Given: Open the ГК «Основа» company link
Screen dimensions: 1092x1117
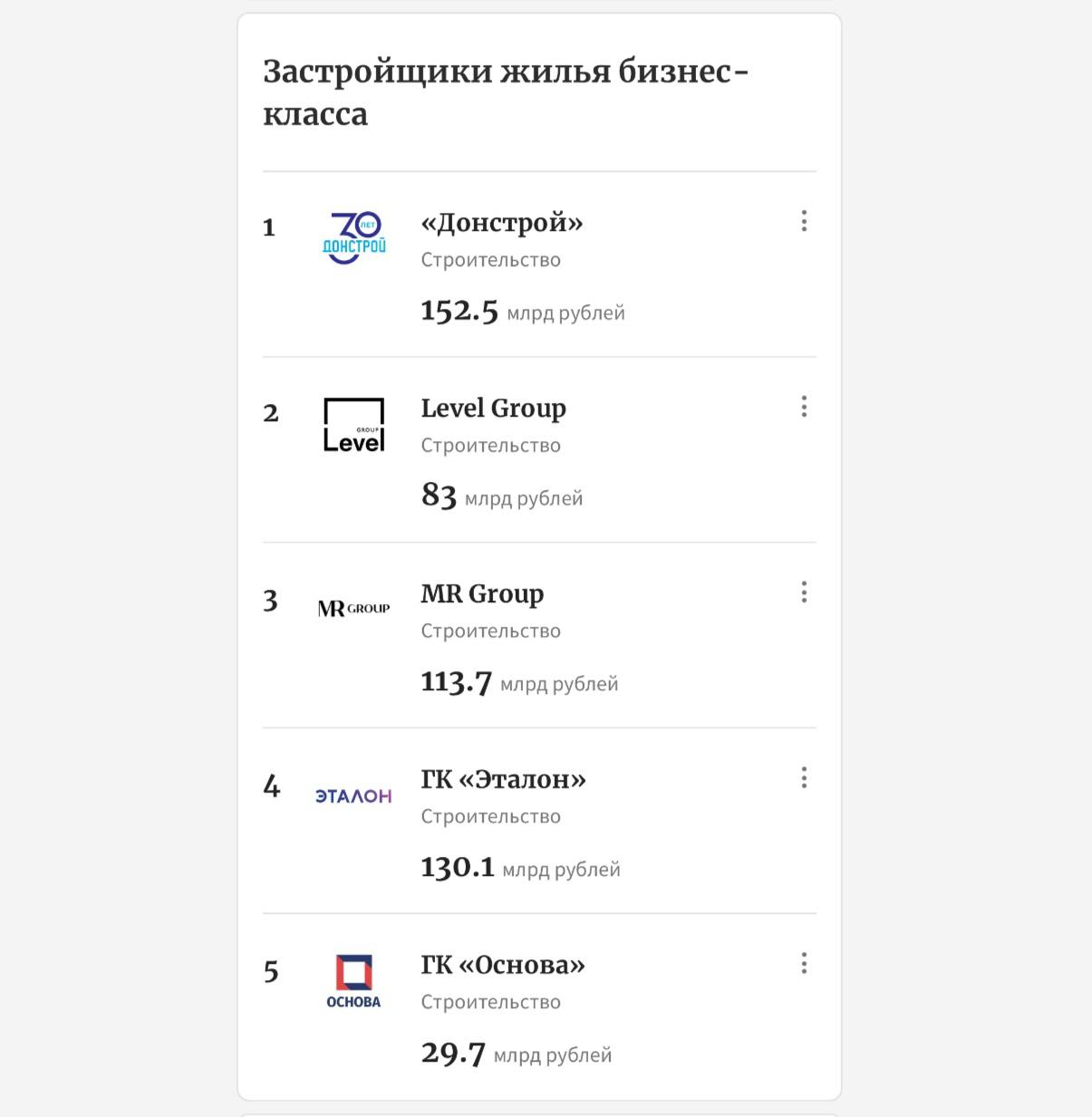Looking at the screenshot, I should tap(503, 966).
